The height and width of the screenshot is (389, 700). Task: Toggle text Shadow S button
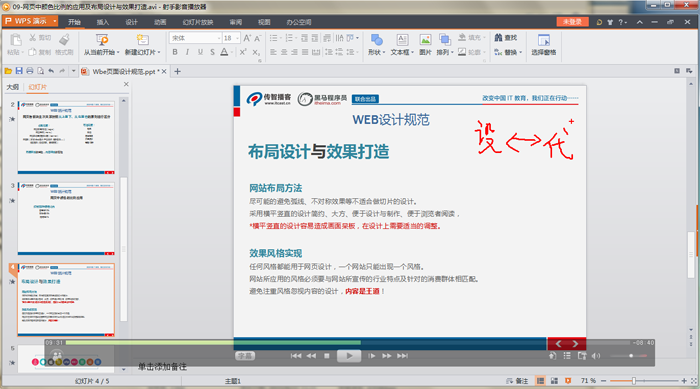(212, 52)
